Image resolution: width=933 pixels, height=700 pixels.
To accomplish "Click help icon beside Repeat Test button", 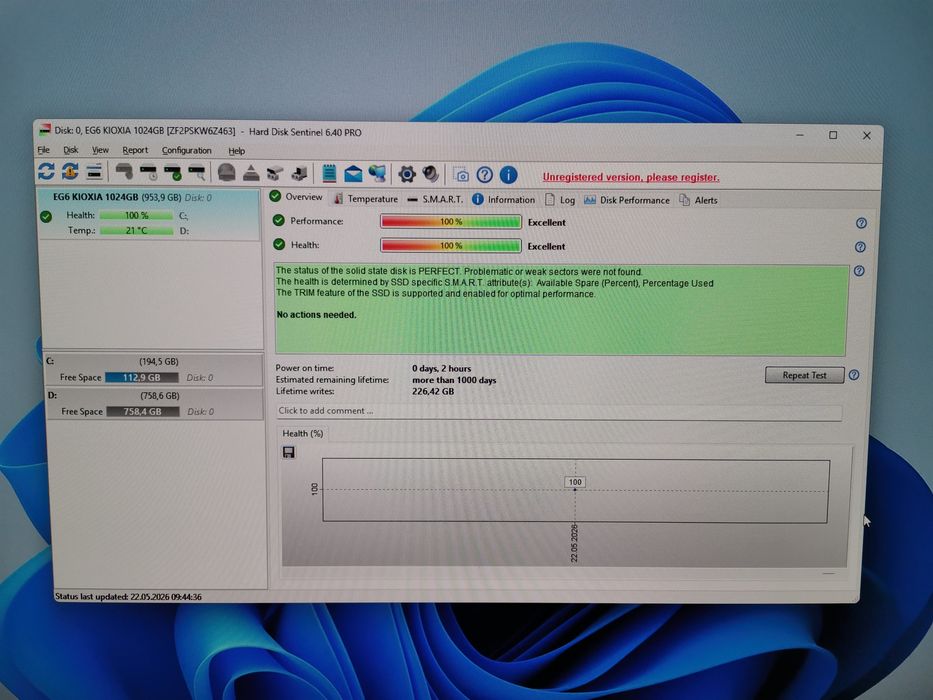I will [854, 375].
